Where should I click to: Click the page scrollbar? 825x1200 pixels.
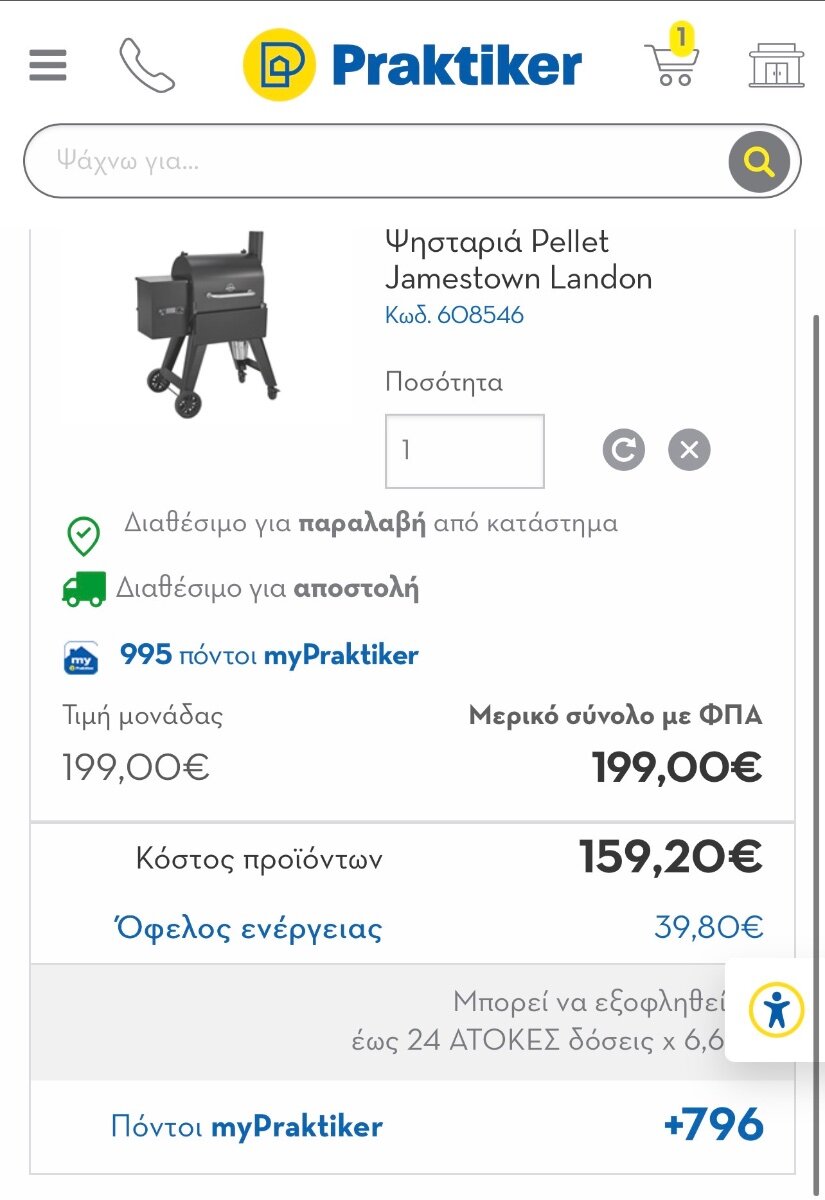817,600
